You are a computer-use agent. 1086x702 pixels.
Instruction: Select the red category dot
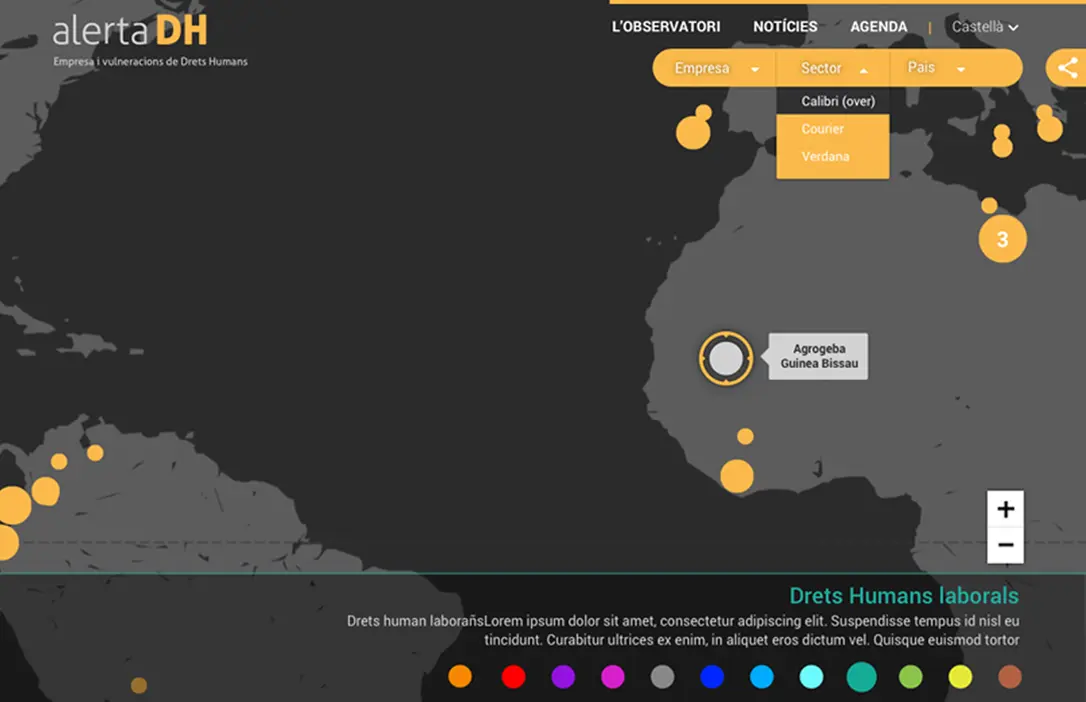coord(513,677)
